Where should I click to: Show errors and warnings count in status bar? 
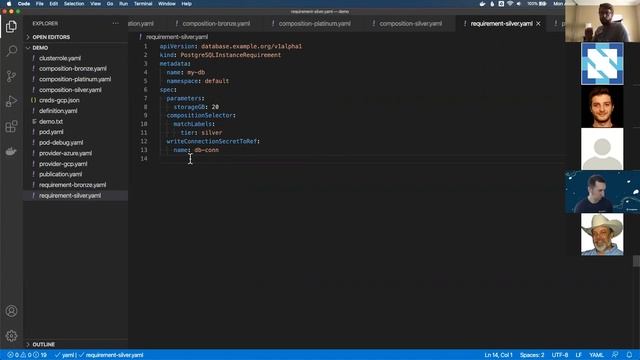(27, 355)
